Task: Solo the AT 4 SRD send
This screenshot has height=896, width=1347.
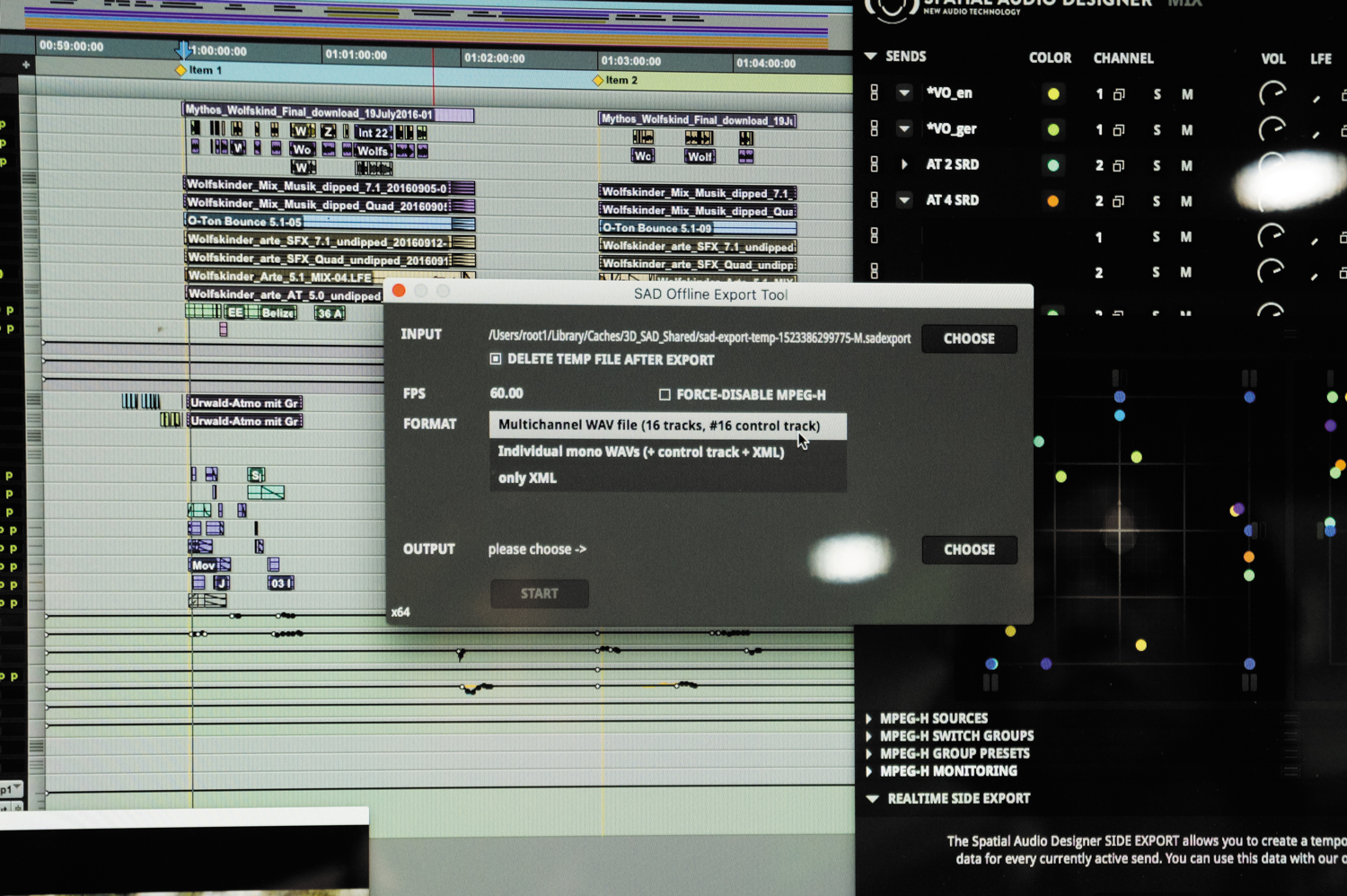Action: (1157, 201)
